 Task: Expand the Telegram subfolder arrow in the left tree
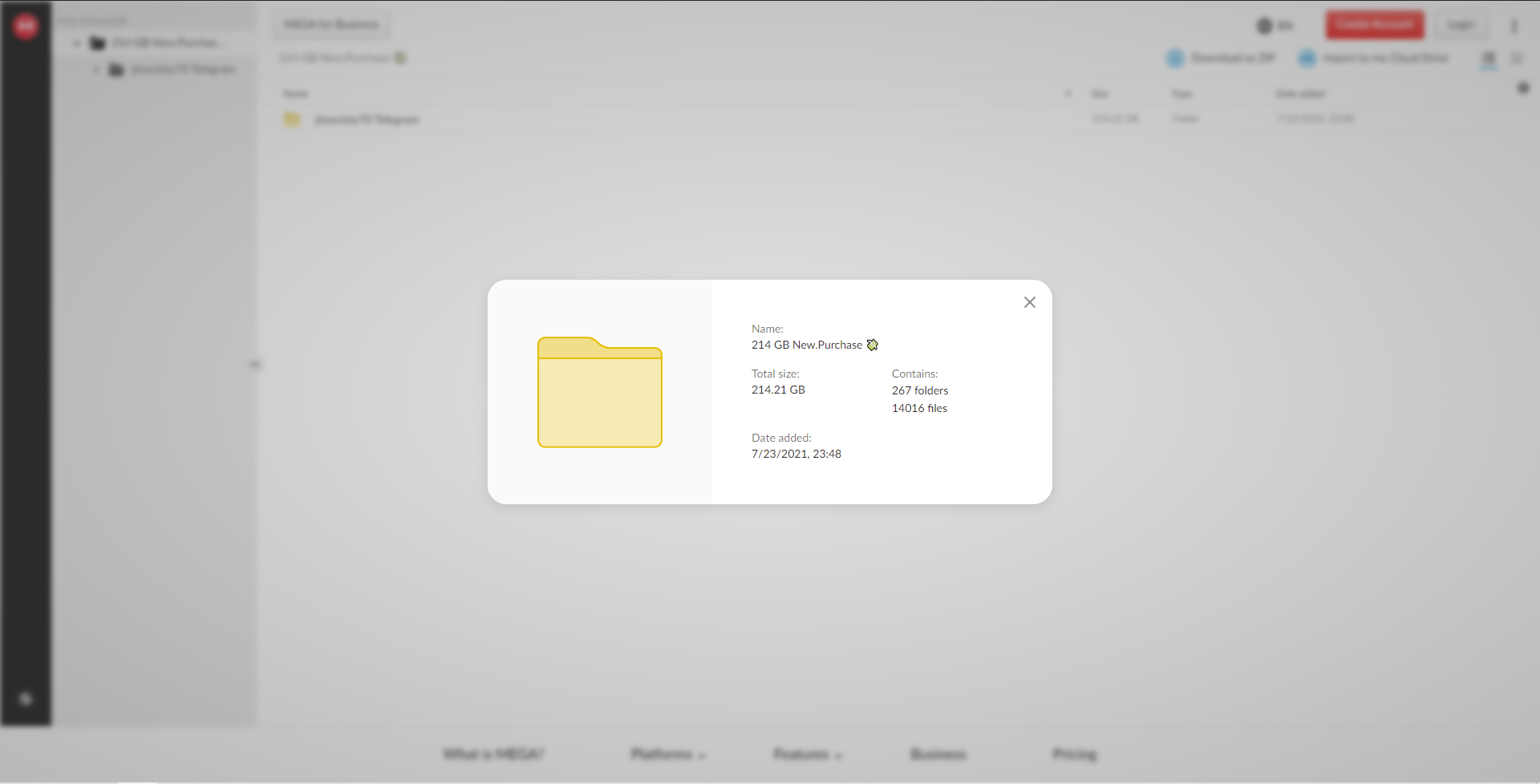pos(96,70)
